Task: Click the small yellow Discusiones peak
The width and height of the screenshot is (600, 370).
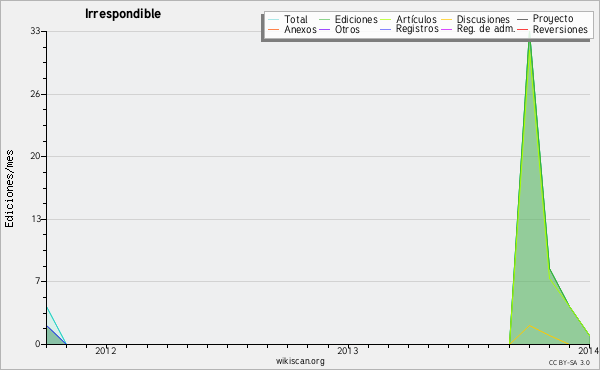Action: coord(530,326)
